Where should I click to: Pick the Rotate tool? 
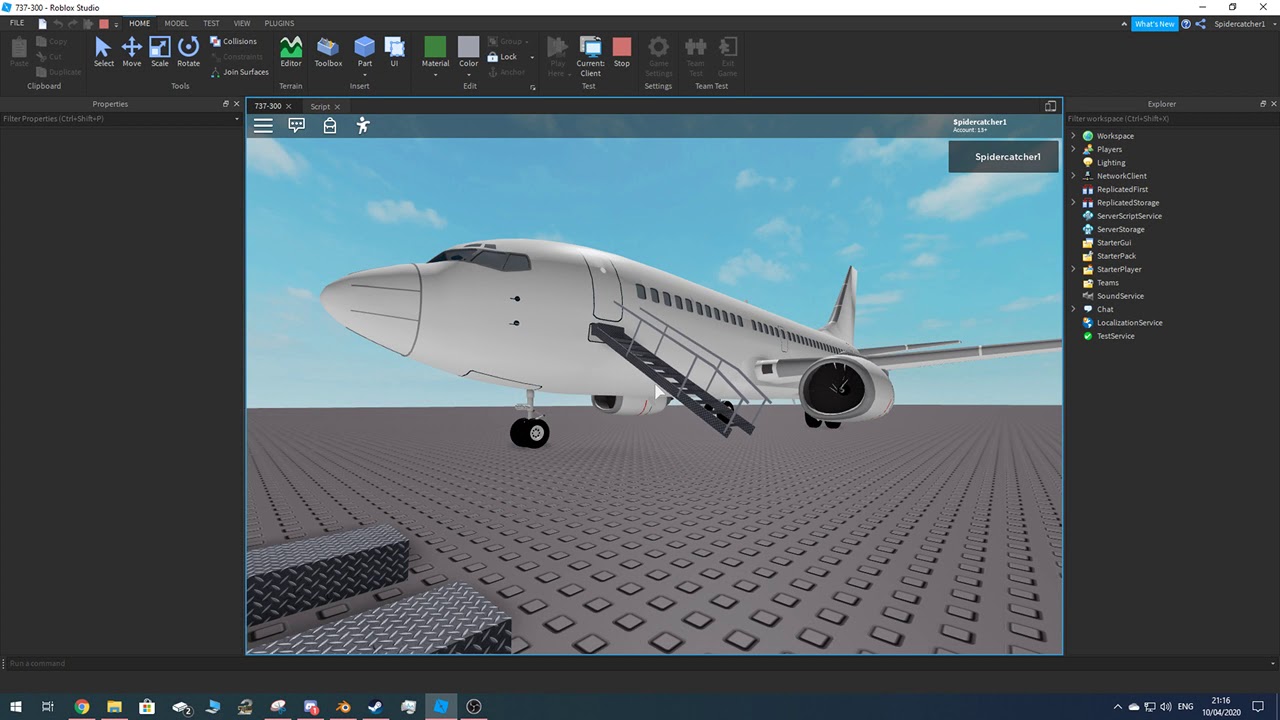[x=188, y=52]
